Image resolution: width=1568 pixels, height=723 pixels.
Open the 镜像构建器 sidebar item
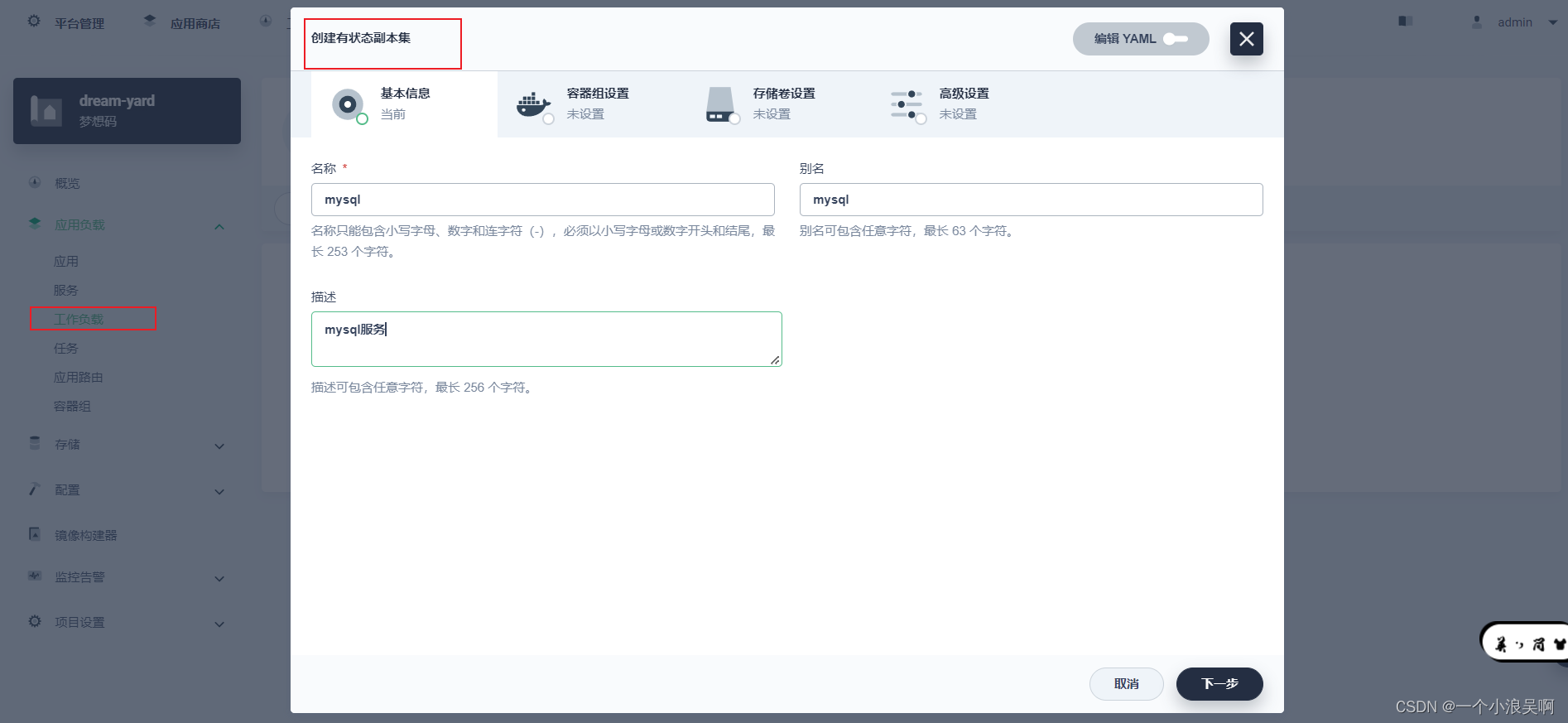[x=86, y=535]
